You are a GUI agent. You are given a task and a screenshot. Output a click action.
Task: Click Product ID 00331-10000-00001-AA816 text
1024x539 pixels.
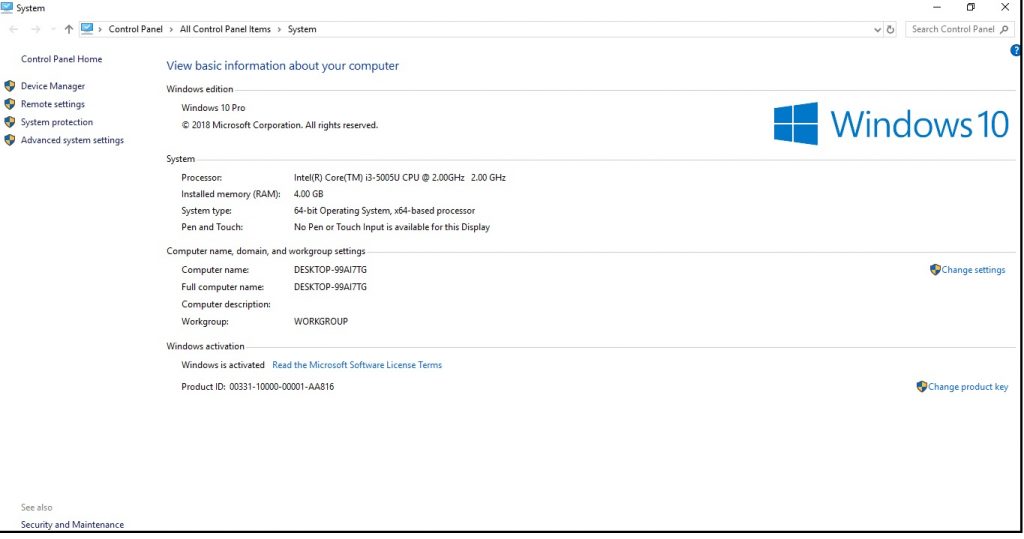[x=257, y=387]
